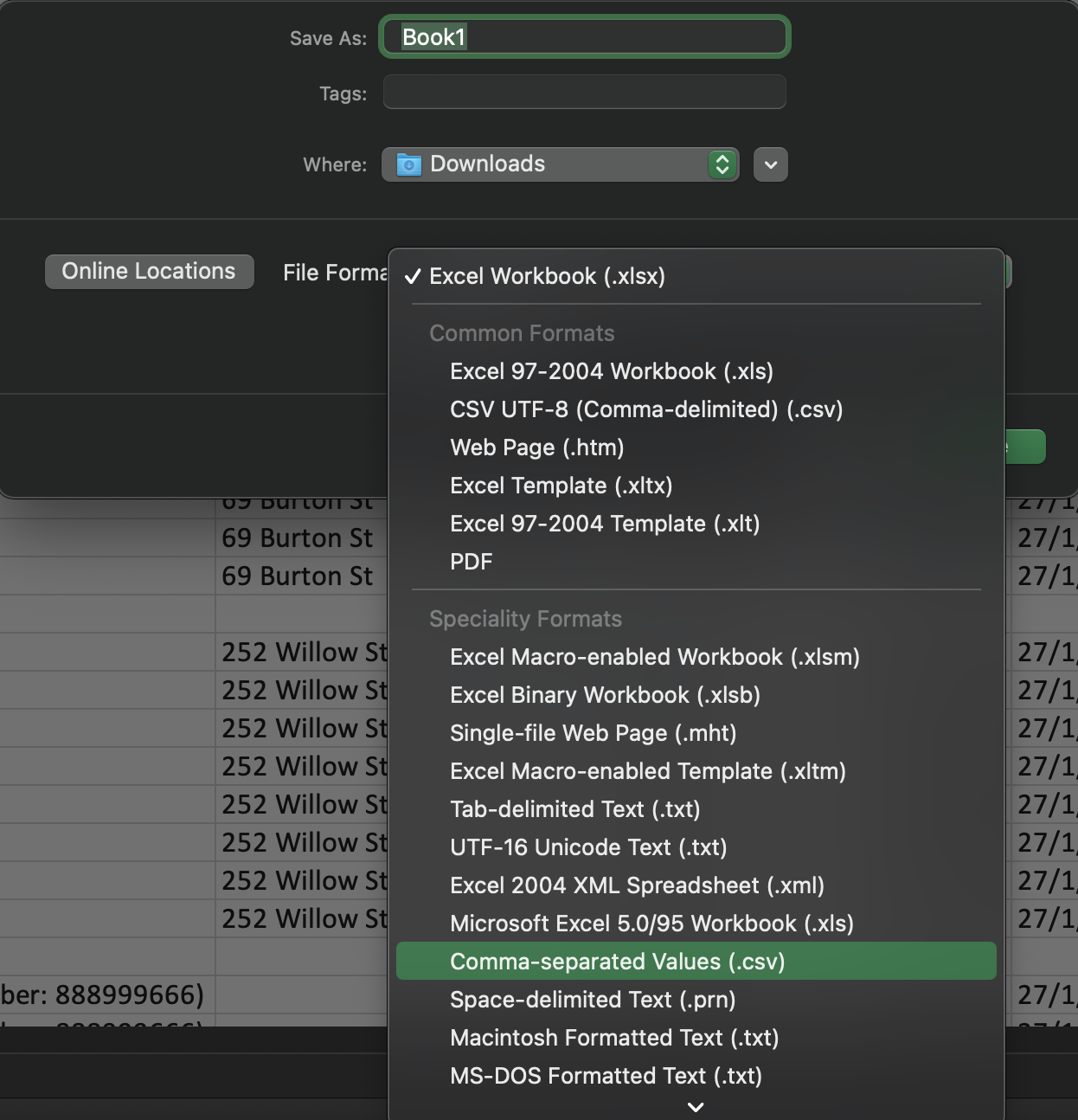The image size is (1078, 1120).
Task: Click the green Save button
Action: click(1025, 446)
